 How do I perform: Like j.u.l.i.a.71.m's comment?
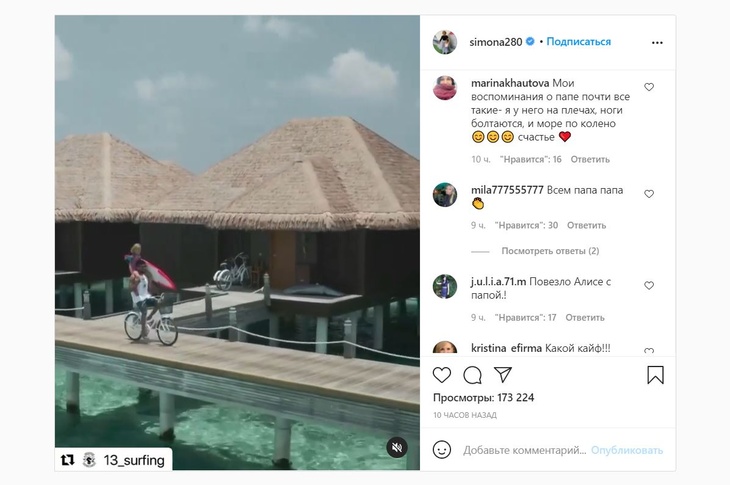[x=649, y=285]
